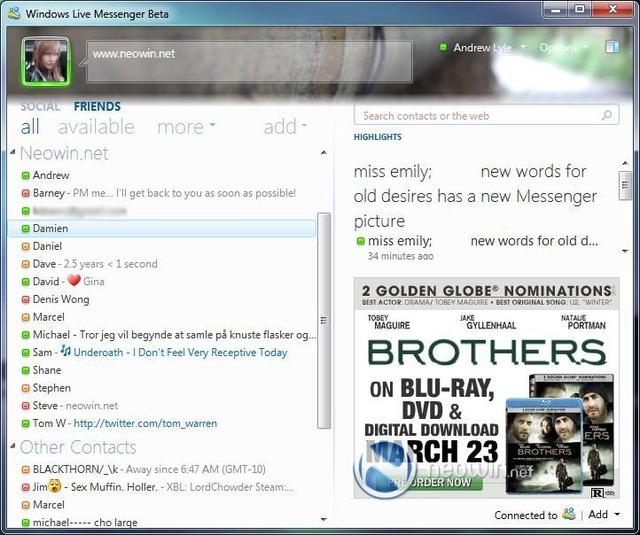Screen dimensions: 640x535
Task: Click the user profile display picture
Action: click(46, 62)
